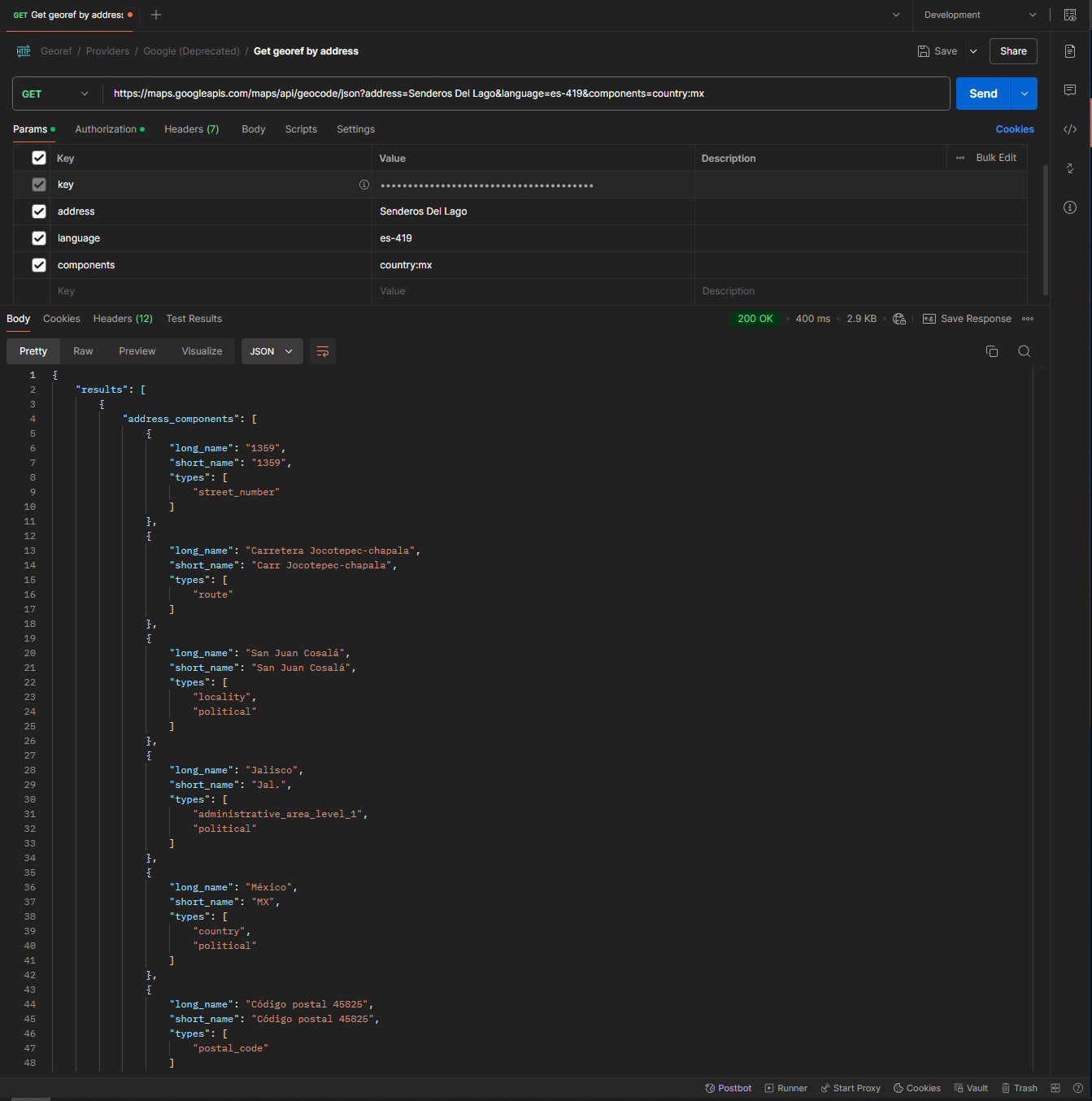Image resolution: width=1092 pixels, height=1101 pixels.
Task: Click the Send button
Action: coord(983,94)
